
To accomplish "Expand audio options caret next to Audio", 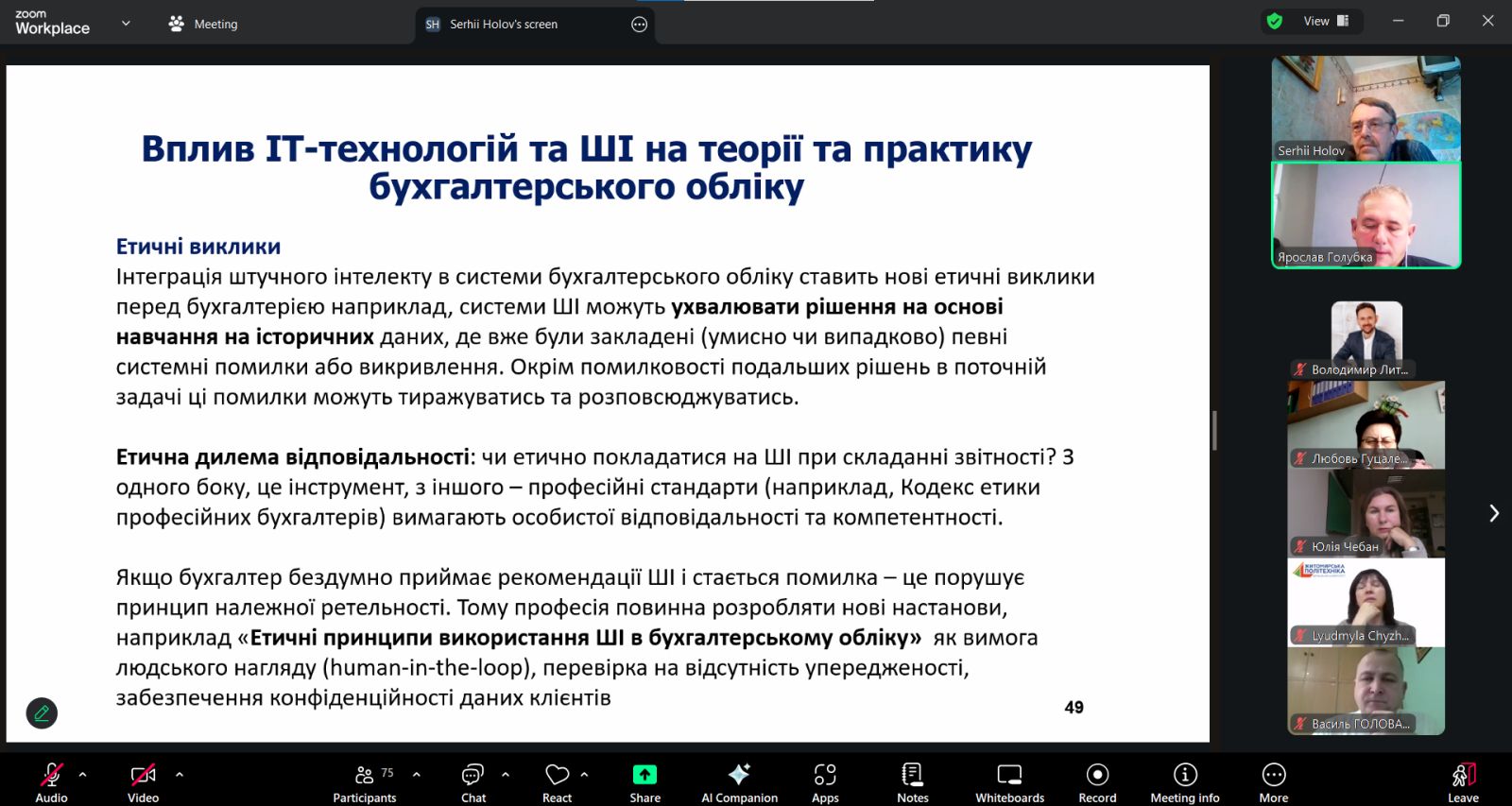I will [x=83, y=774].
